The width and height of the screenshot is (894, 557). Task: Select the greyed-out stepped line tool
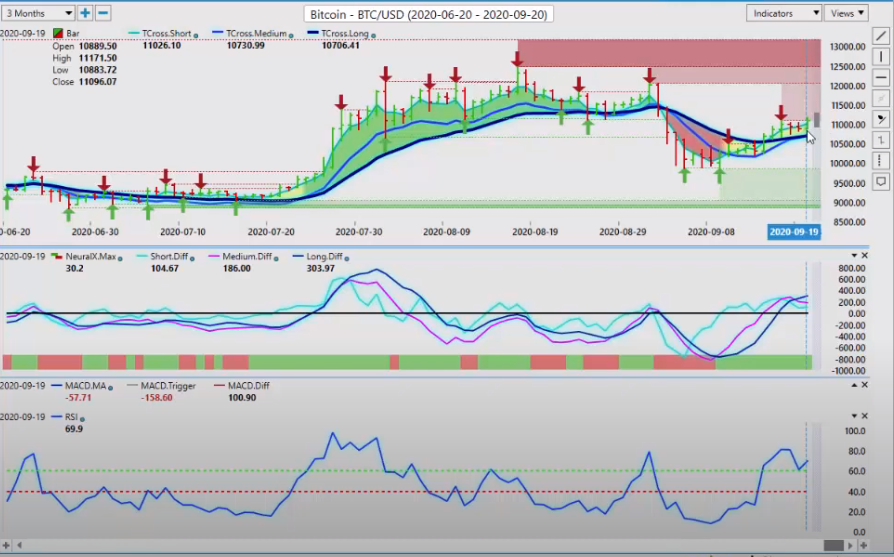click(881, 140)
